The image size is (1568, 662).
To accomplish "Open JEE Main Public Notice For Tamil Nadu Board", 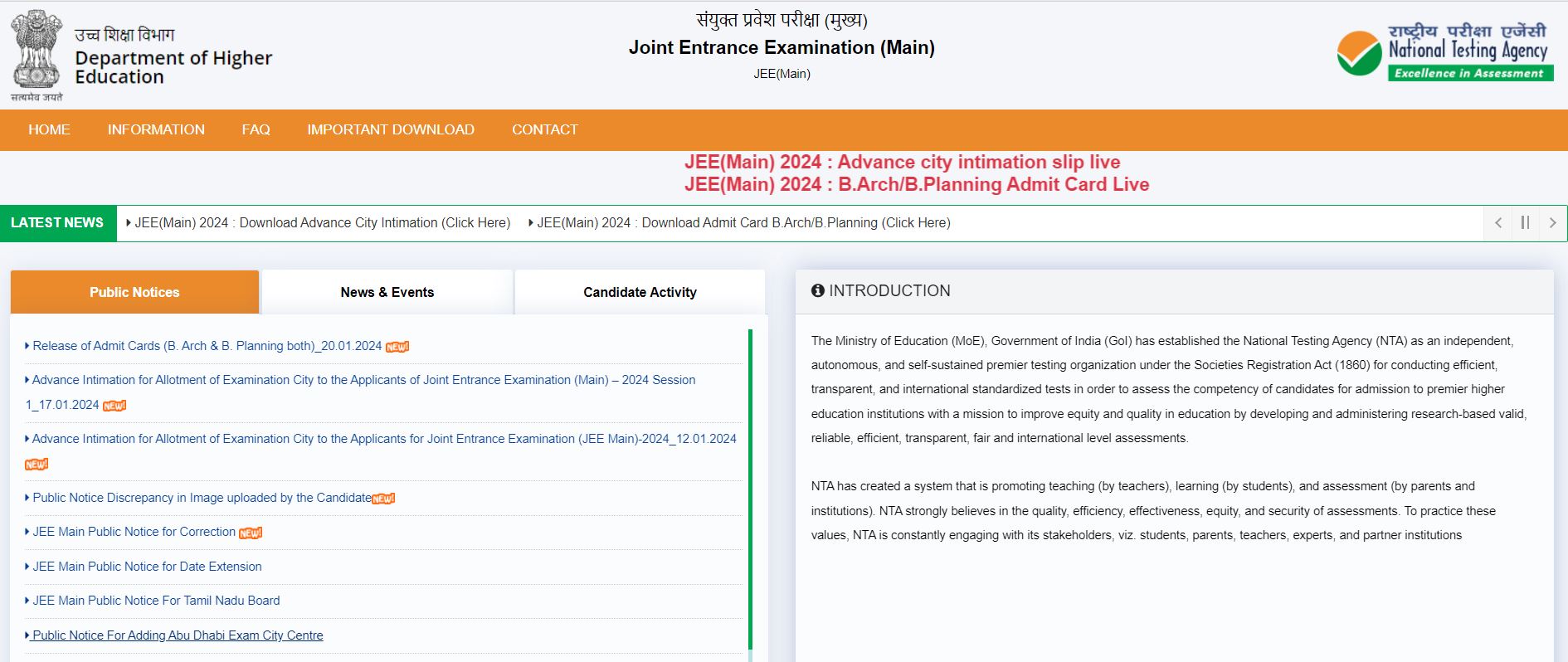I will coord(156,601).
